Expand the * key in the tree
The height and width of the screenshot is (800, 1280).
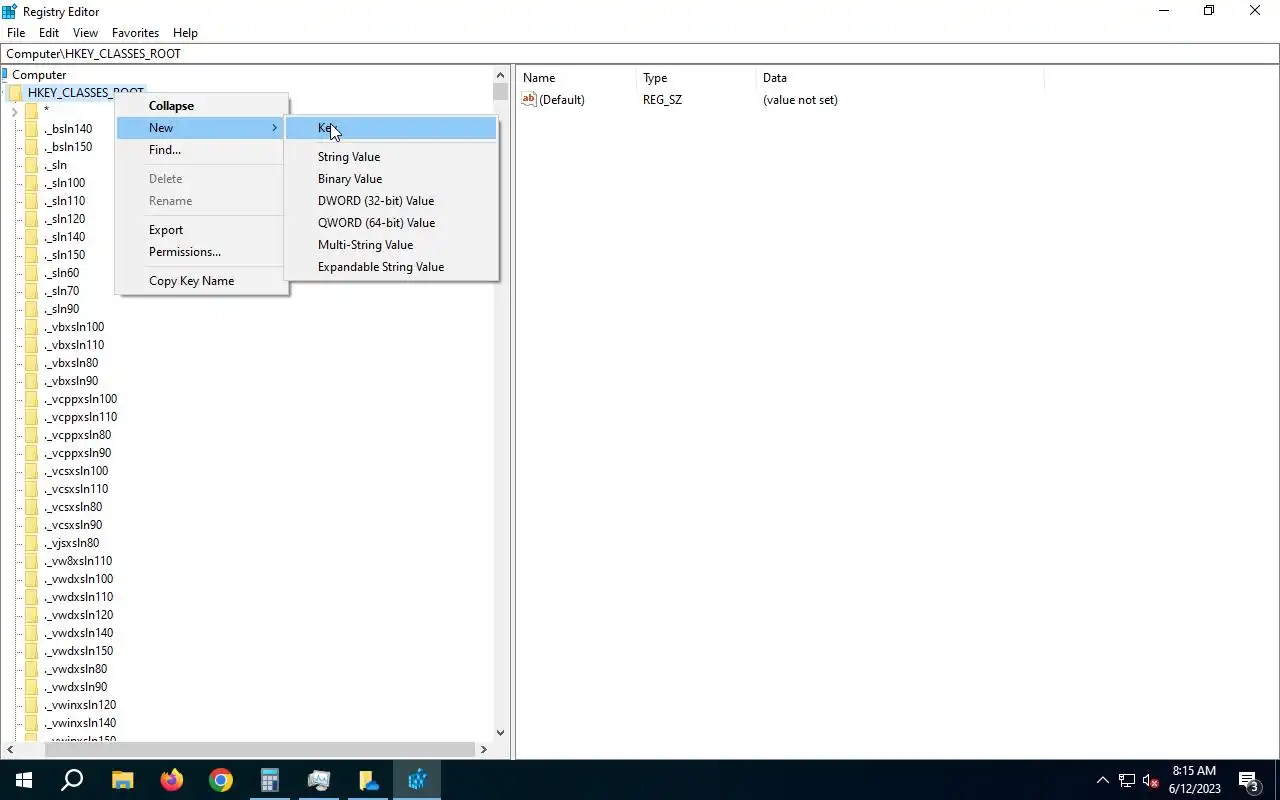[14, 111]
